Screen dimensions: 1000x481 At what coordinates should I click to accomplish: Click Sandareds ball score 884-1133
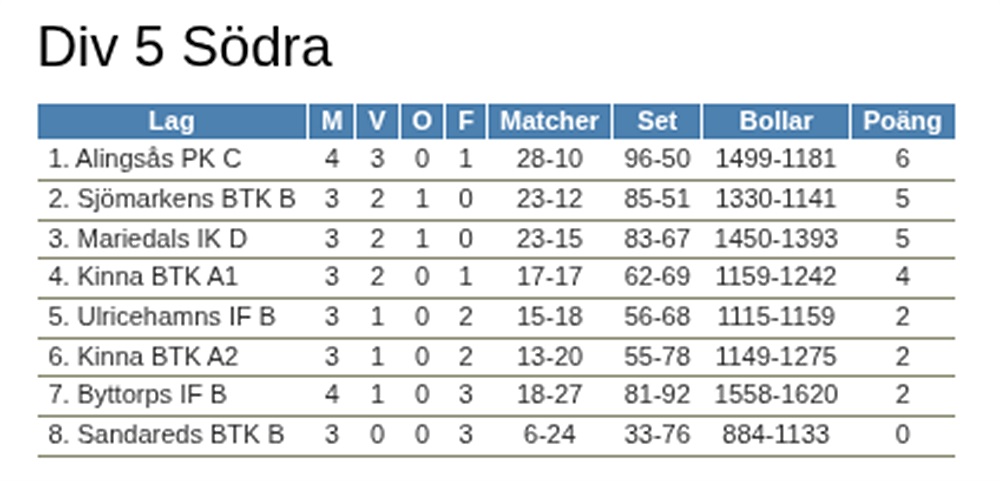(776, 435)
